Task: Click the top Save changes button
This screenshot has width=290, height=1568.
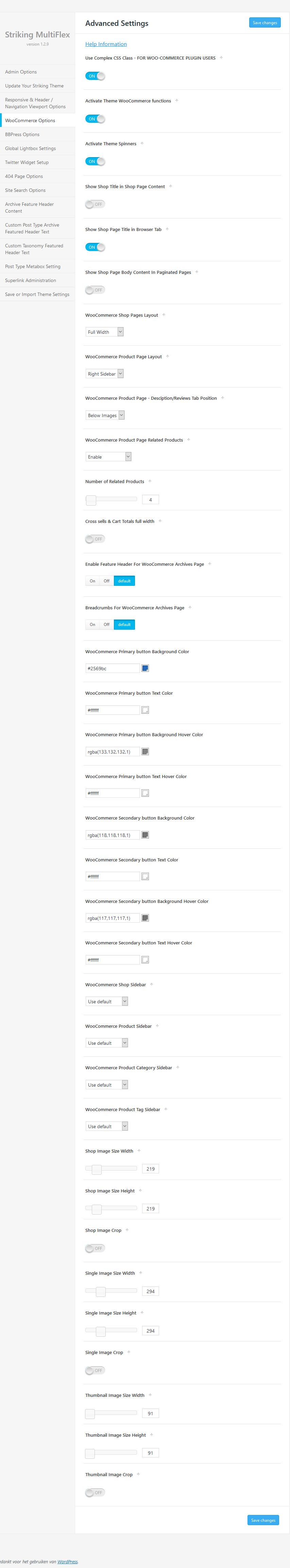Action: (x=265, y=22)
